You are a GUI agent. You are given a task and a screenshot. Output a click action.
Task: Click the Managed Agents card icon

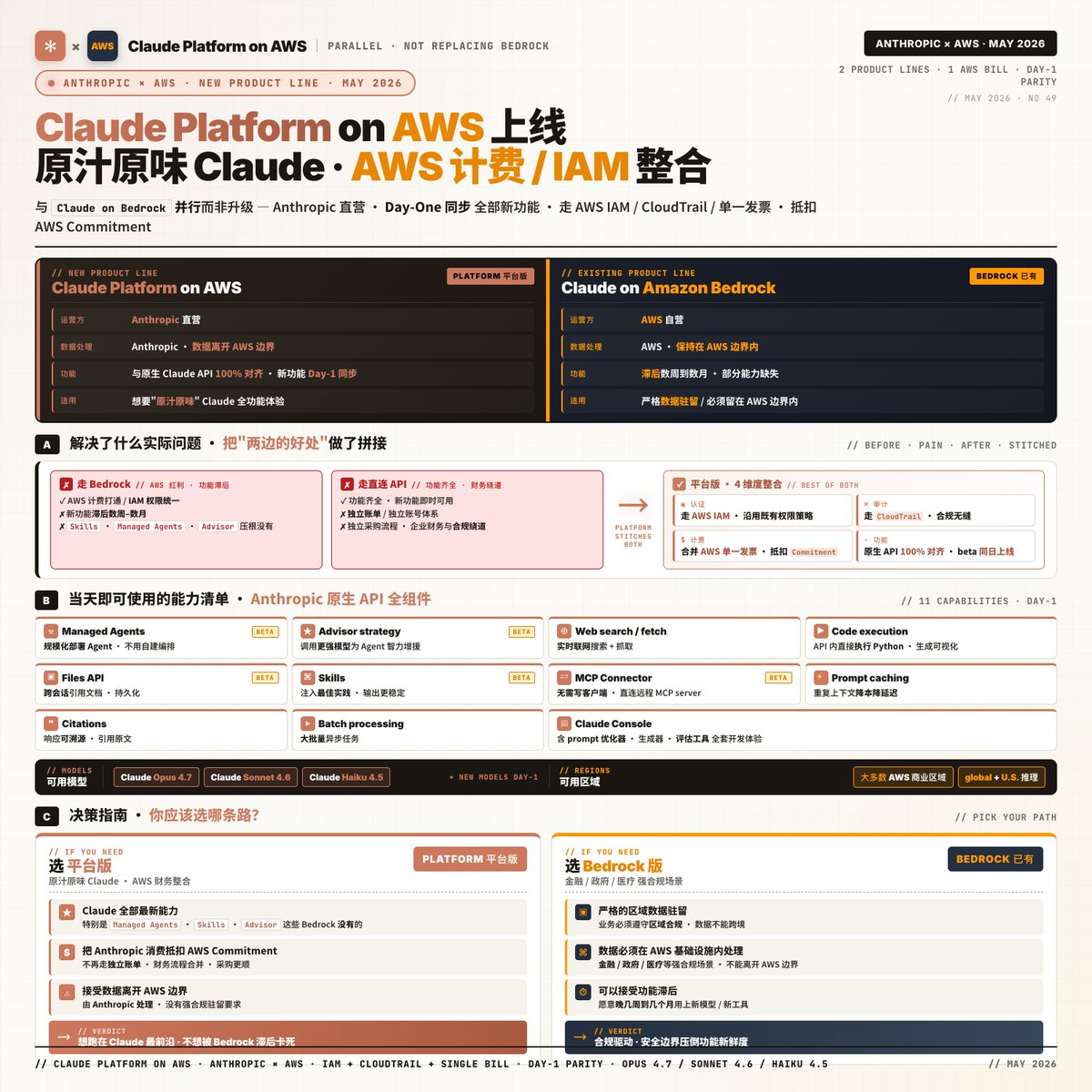pyautogui.click(x=51, y=632)
